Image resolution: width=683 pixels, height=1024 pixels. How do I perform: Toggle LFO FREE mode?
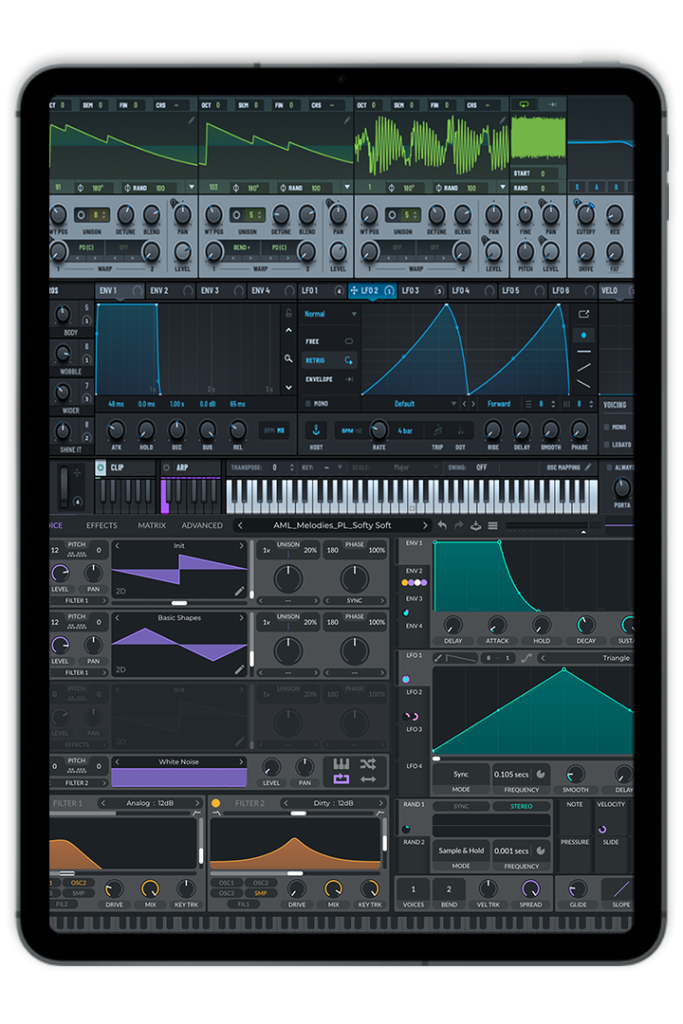[x=328, y=341]
